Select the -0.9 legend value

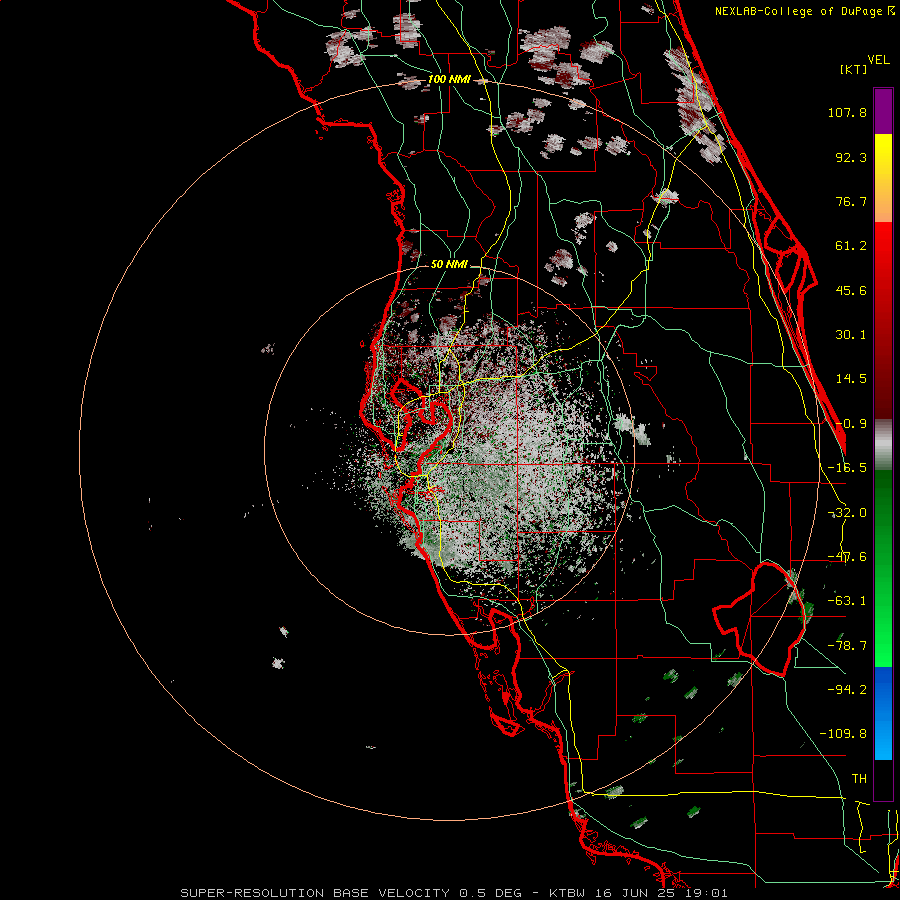[851, 424]
